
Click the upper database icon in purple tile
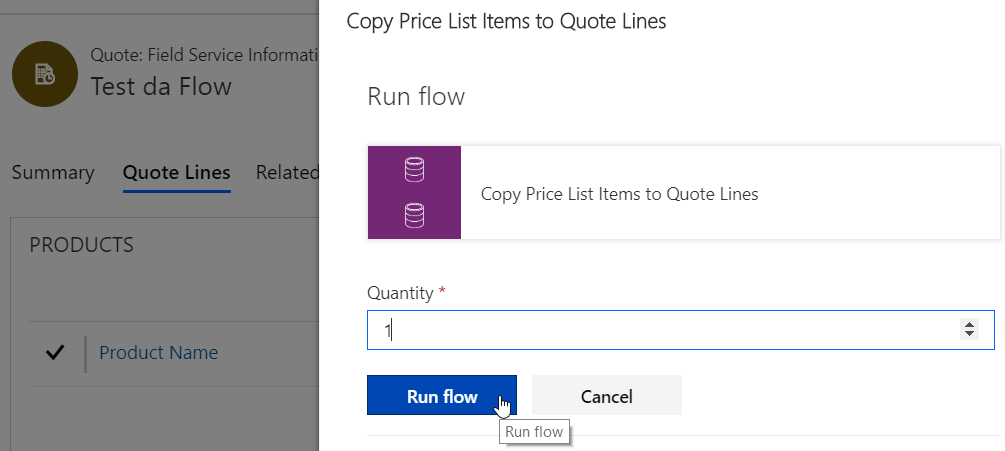click(414, 170)
